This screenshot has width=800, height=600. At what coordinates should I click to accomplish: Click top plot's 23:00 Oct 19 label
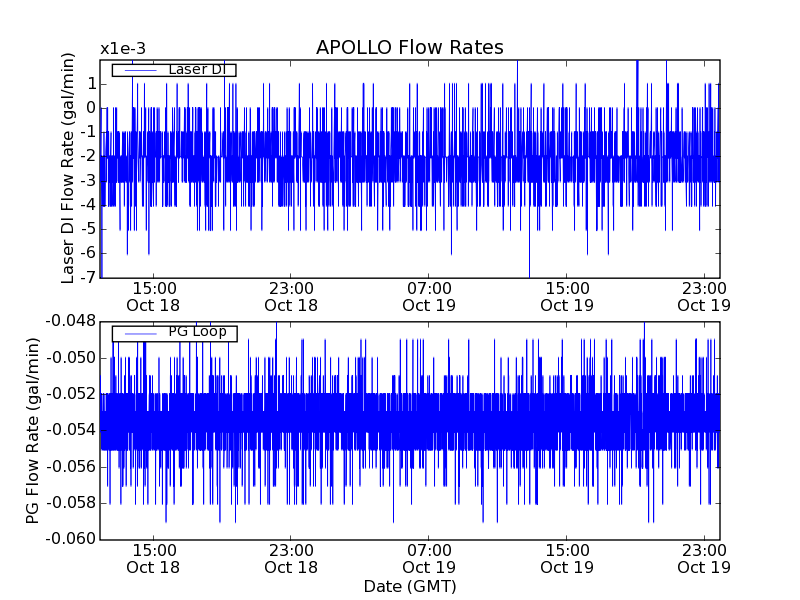pos(704,297)
